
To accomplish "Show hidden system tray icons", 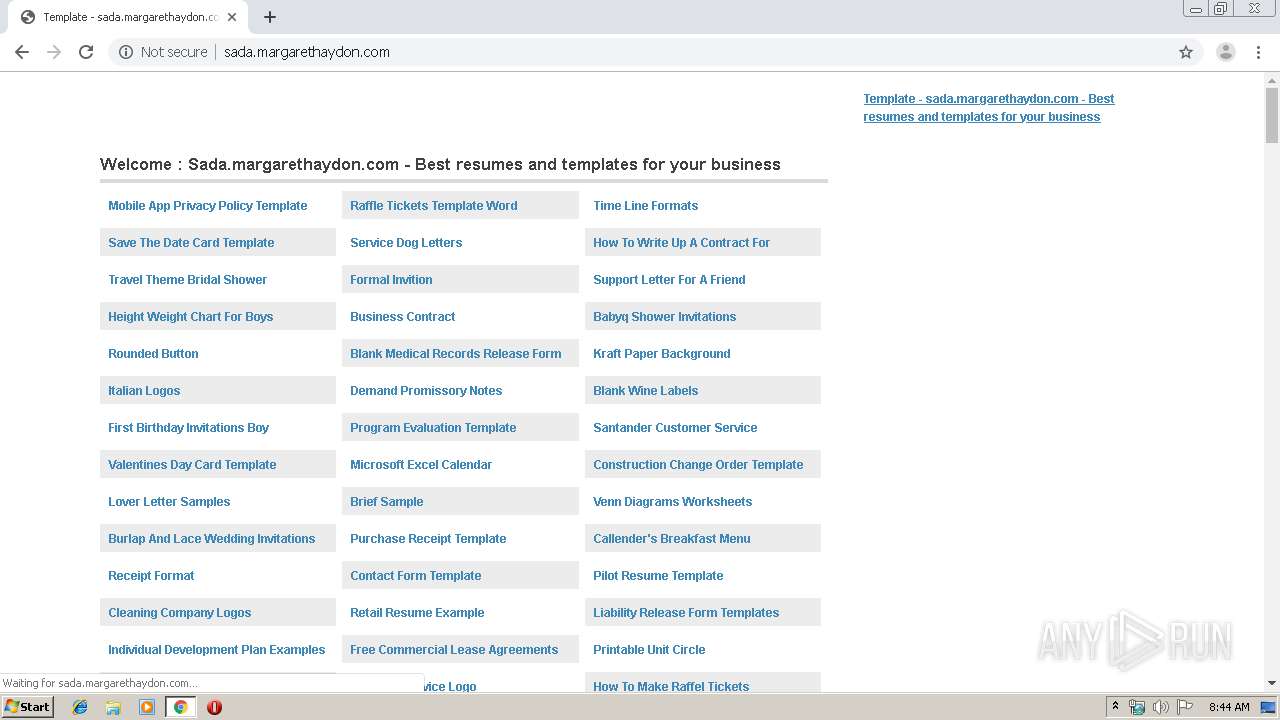I will pyautogui.click(x=1115, y=707).
